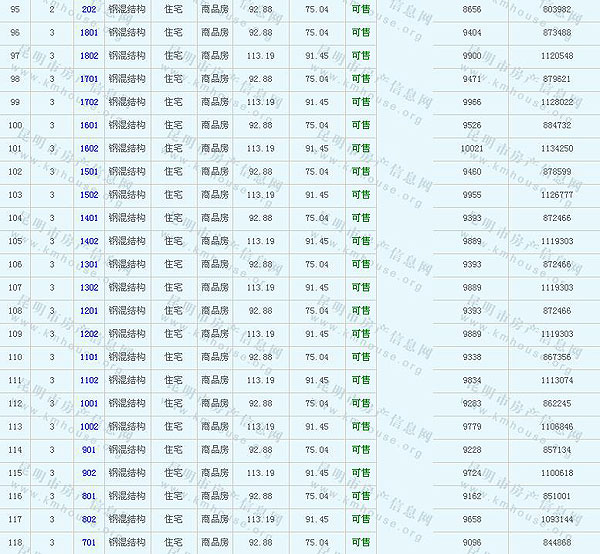Open room 1401 link
Viewport: 600px width, 554px height.
coord(89,218)
